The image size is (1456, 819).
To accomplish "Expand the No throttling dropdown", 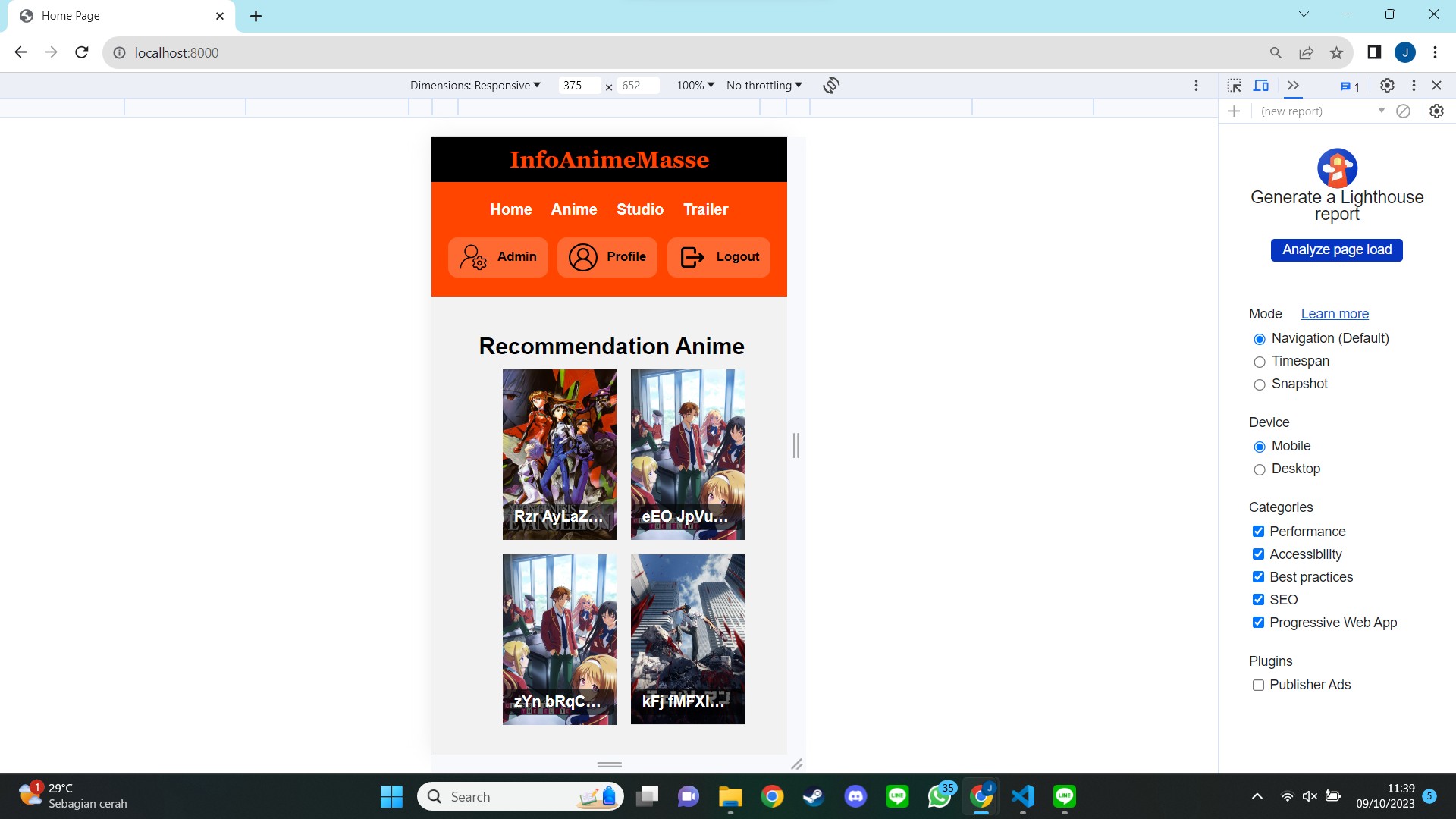I will [x=764, y=86].
